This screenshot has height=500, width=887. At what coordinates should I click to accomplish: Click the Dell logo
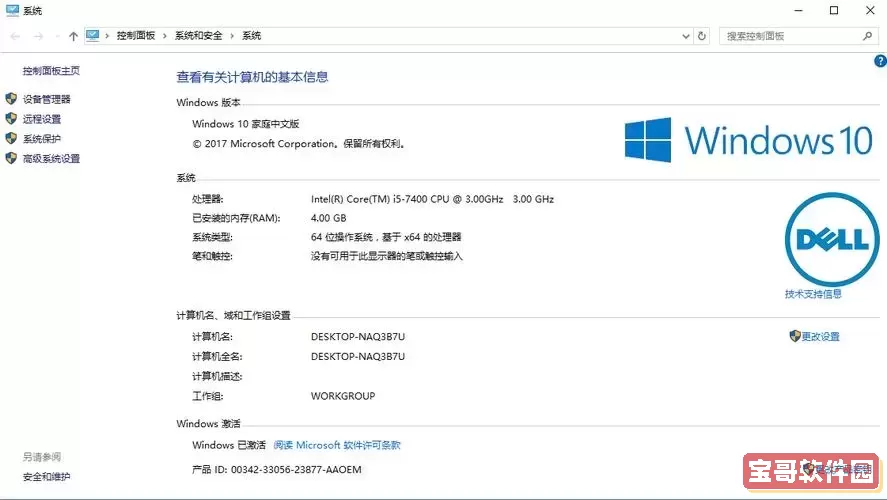[x=832, y=240]
